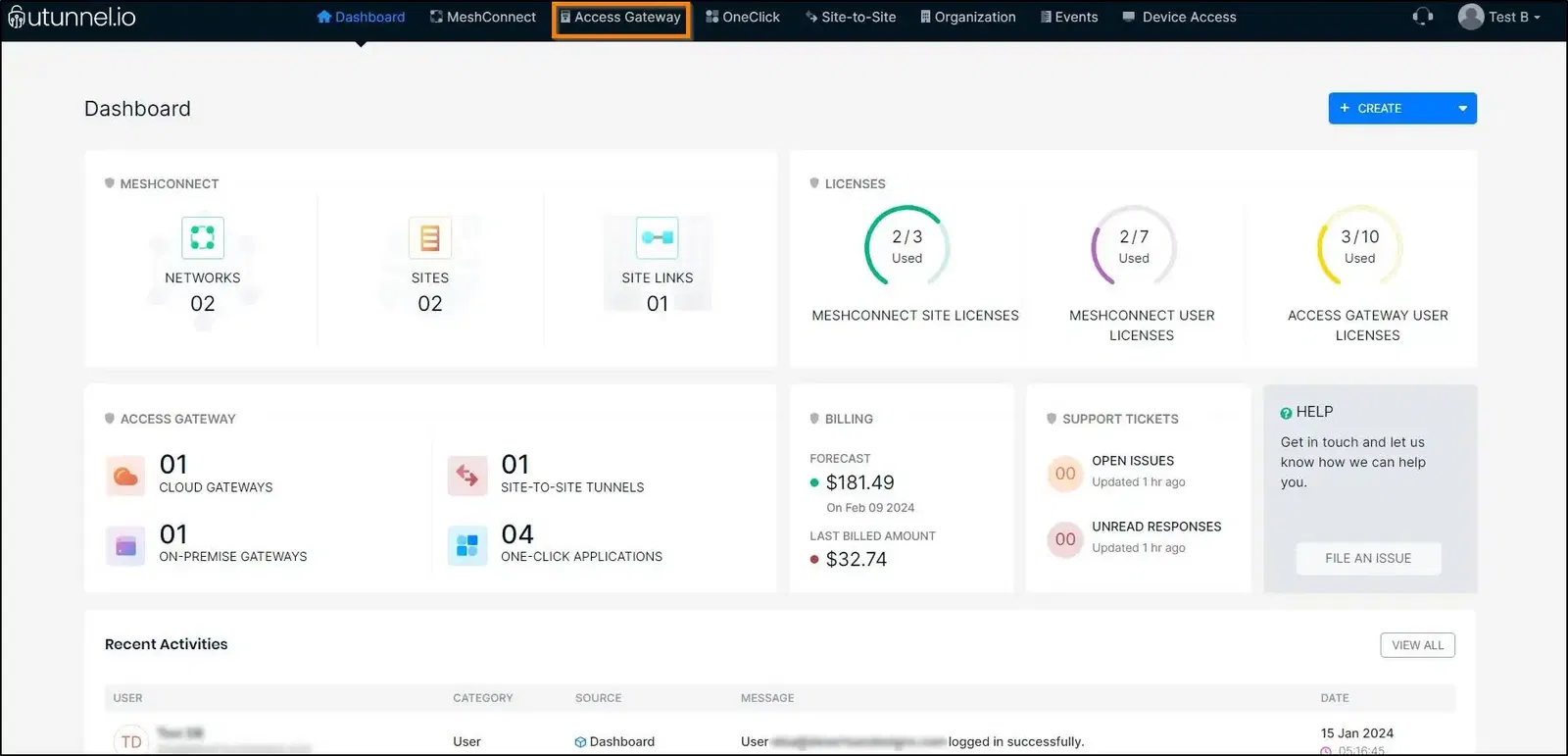Switch to Site-to-Site tab
This screenshot has height=756, width=1568.
(851, 17)
